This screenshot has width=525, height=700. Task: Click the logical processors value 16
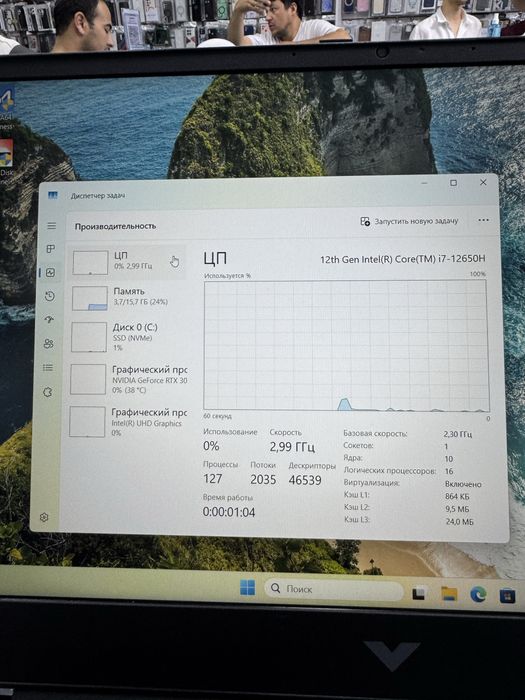(449, 471)
